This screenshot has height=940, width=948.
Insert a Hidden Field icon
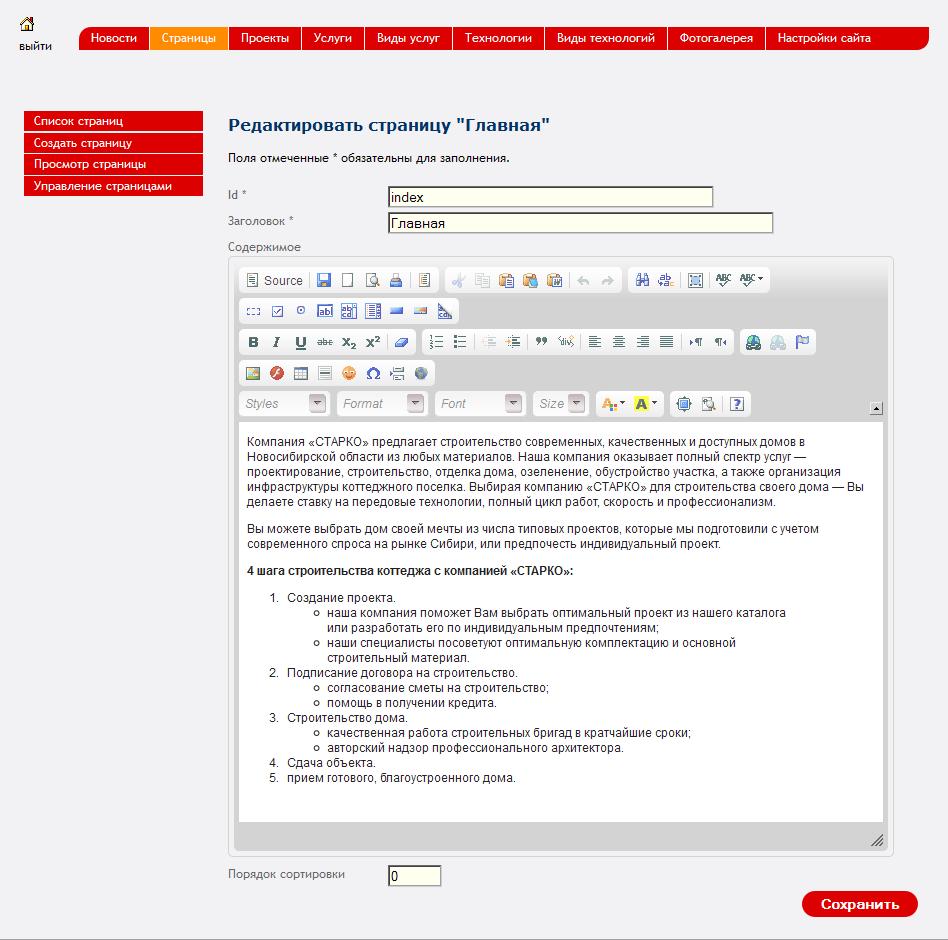pyautogui.click(x=445, y=311)
